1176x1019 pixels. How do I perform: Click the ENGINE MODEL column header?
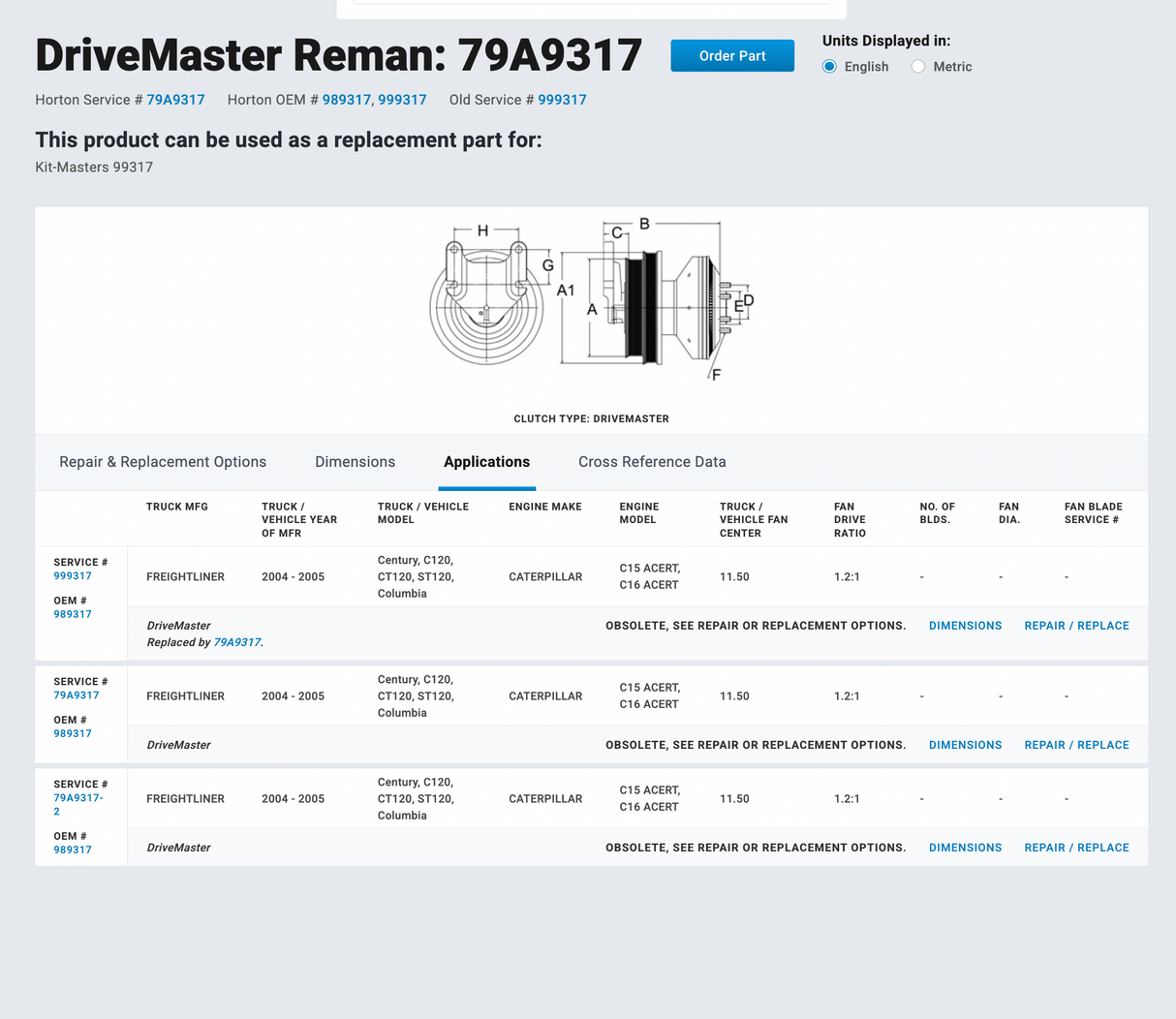click(x=639, y=513)
